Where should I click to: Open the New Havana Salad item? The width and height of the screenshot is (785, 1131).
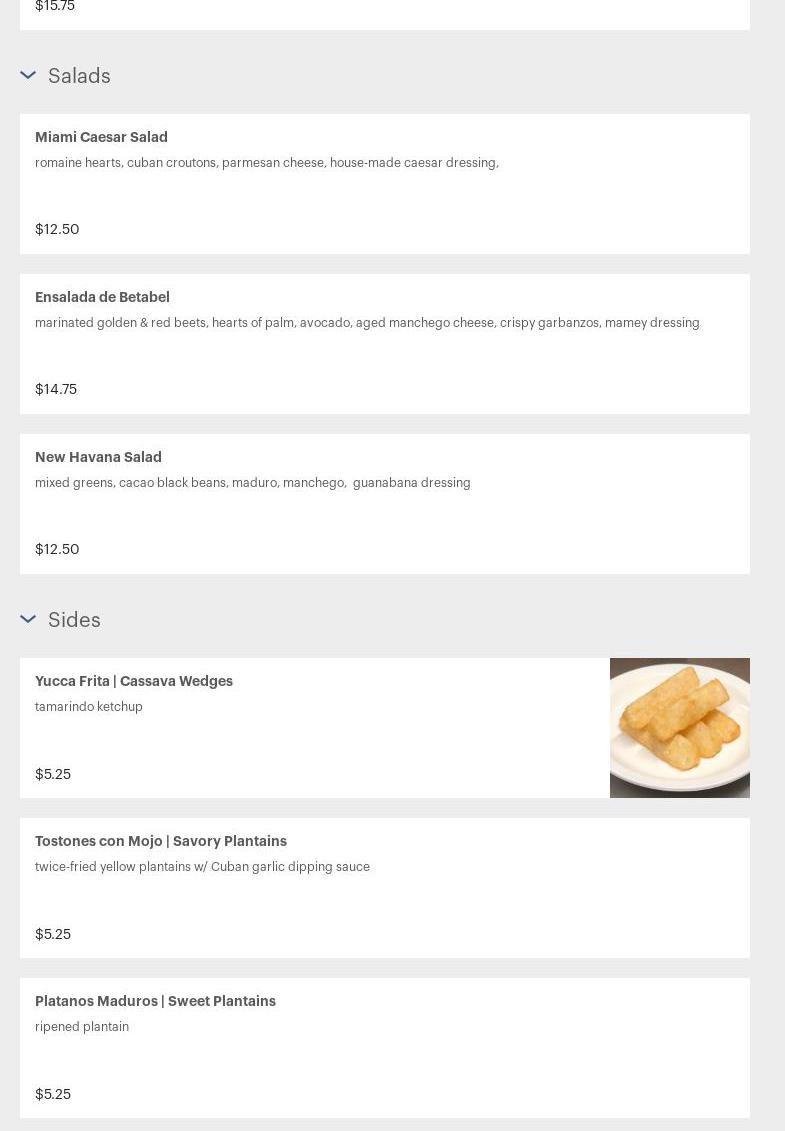tap(98, 457)
